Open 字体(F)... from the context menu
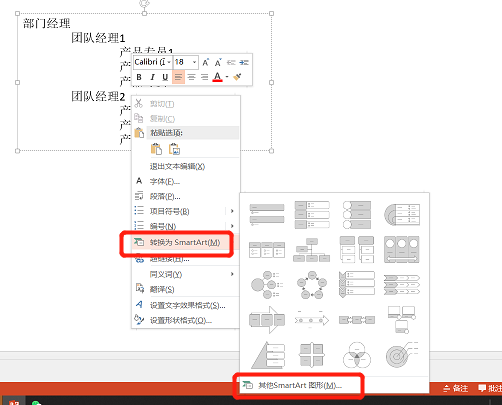 (x=164, y=181)
